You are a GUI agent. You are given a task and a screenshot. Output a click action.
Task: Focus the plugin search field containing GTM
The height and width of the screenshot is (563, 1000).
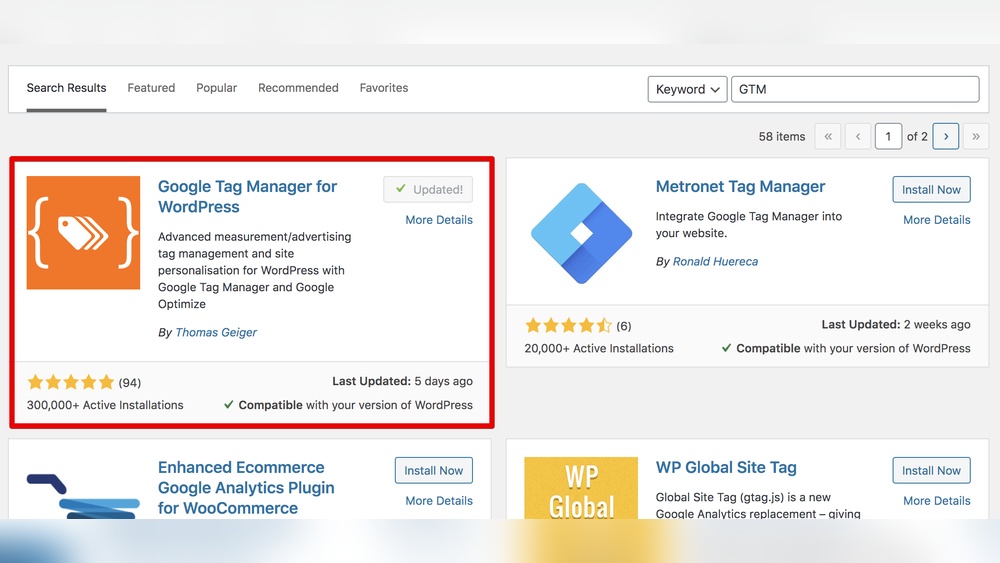click(855, 89)
